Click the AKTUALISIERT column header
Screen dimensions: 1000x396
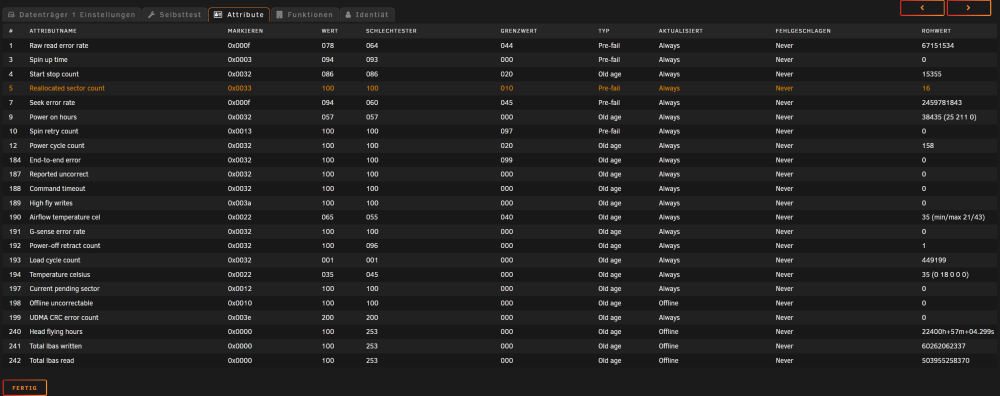point(680,31)
